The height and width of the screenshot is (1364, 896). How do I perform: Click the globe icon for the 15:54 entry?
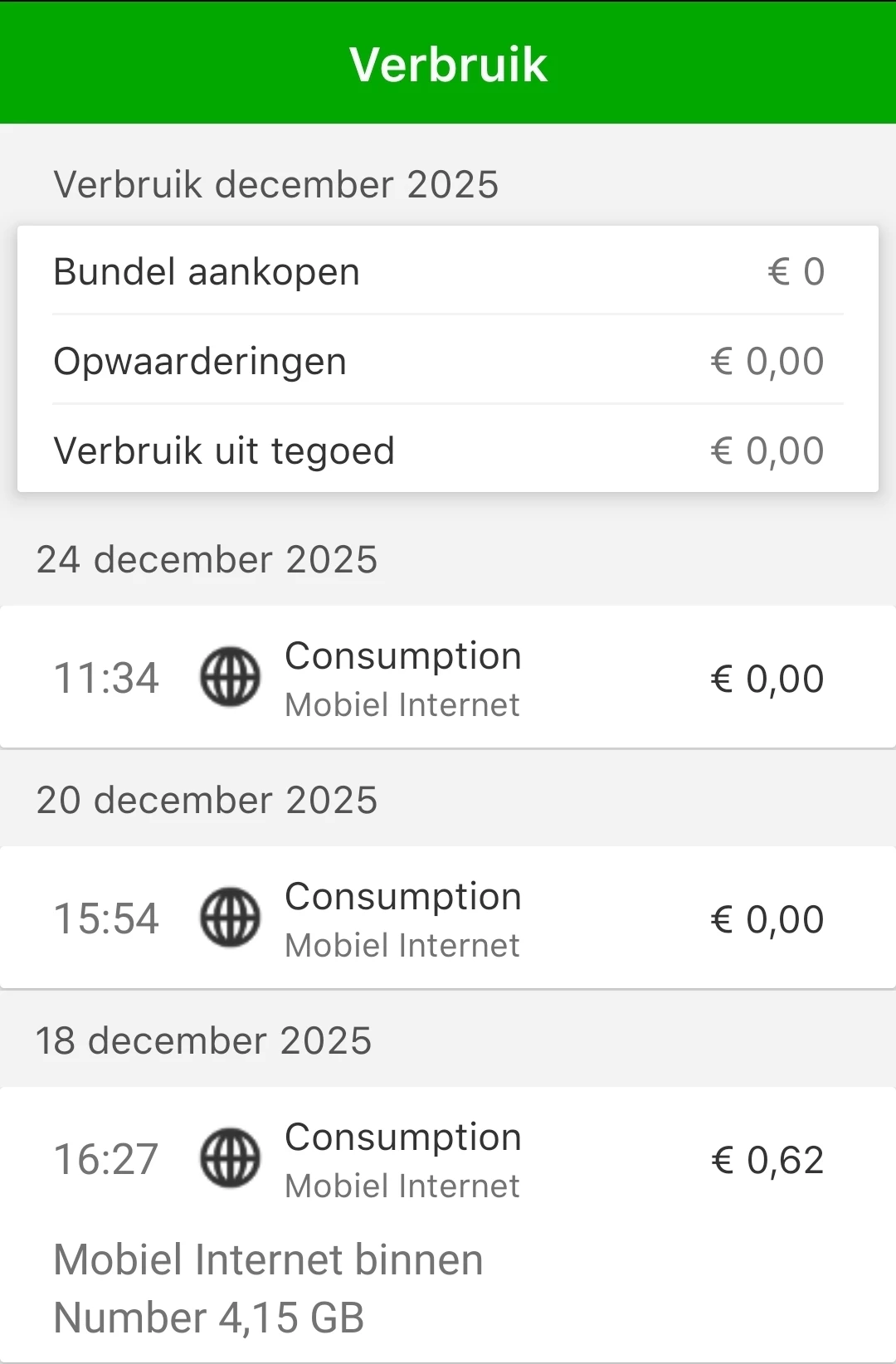230,918
